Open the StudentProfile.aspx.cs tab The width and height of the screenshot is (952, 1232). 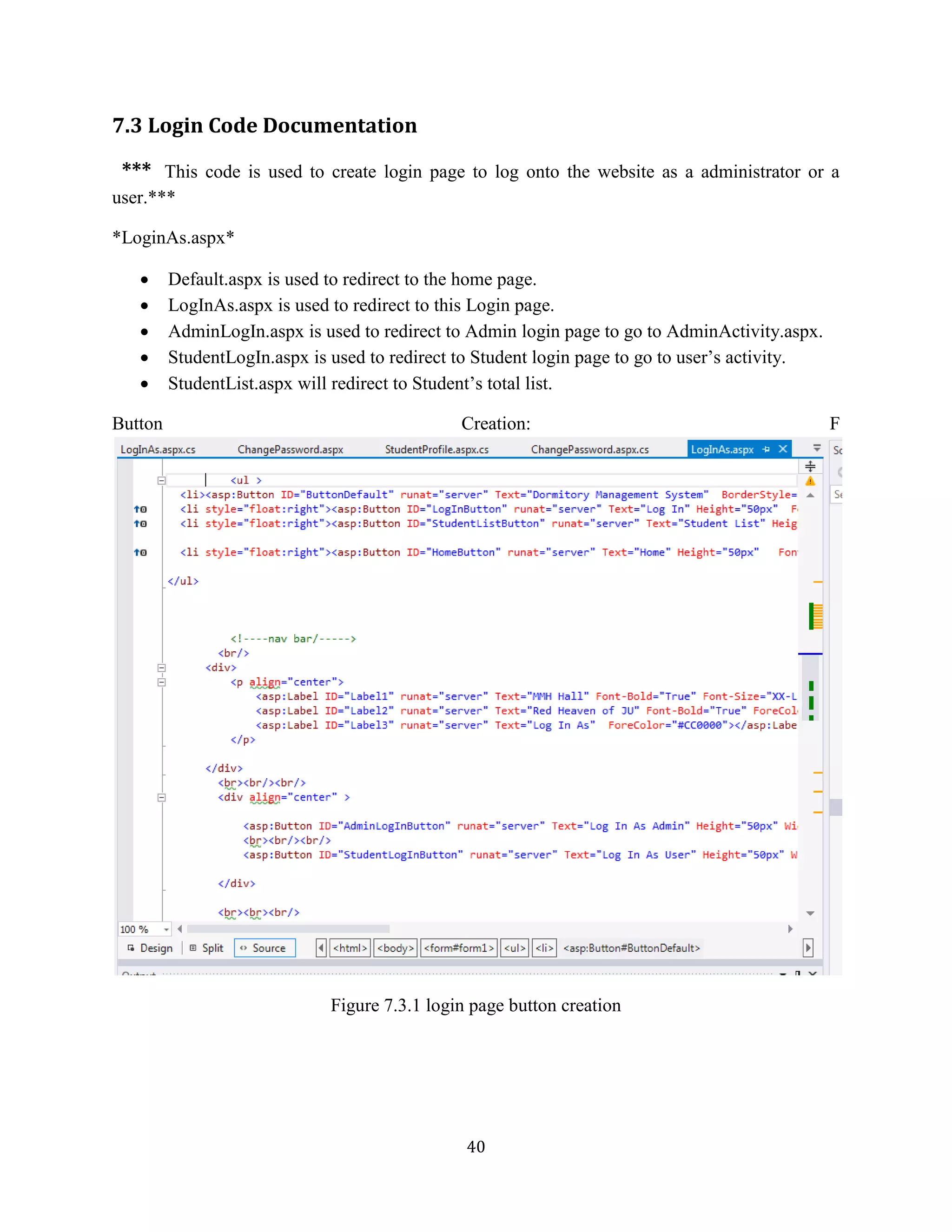(x=436, y=450)
